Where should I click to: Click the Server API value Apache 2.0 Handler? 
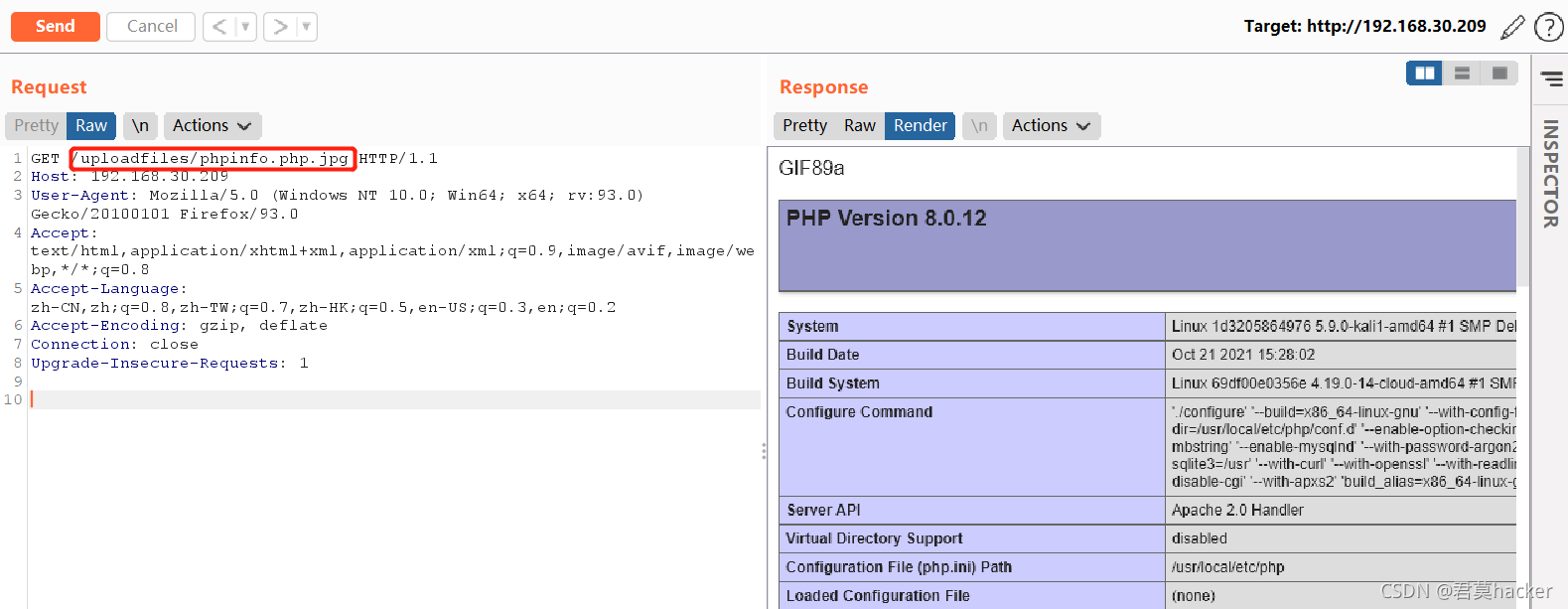1237,511
